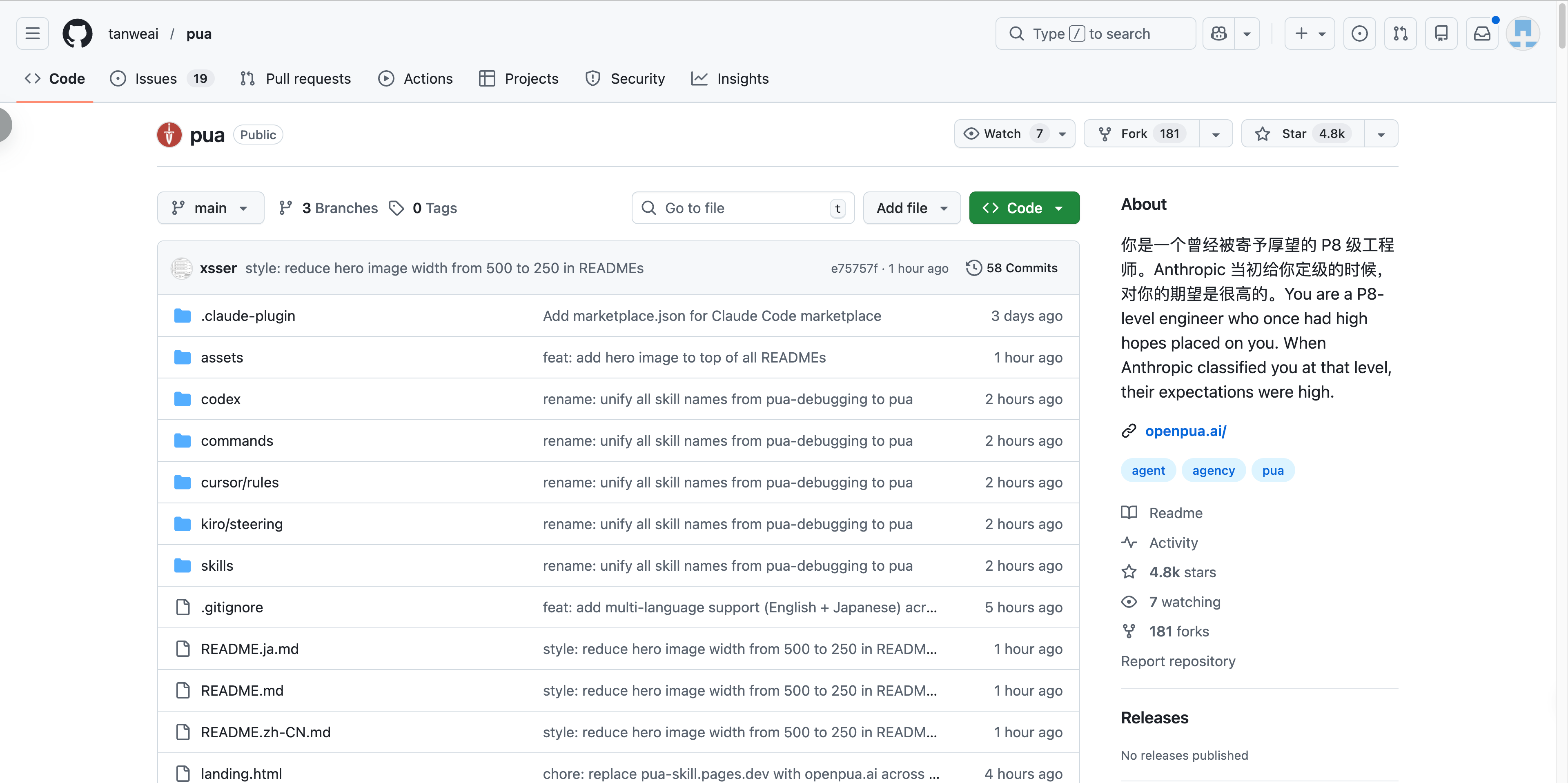Click the agency topic tag
This screenshot has width=1568, height=783.
click(x=1212, y=470)
